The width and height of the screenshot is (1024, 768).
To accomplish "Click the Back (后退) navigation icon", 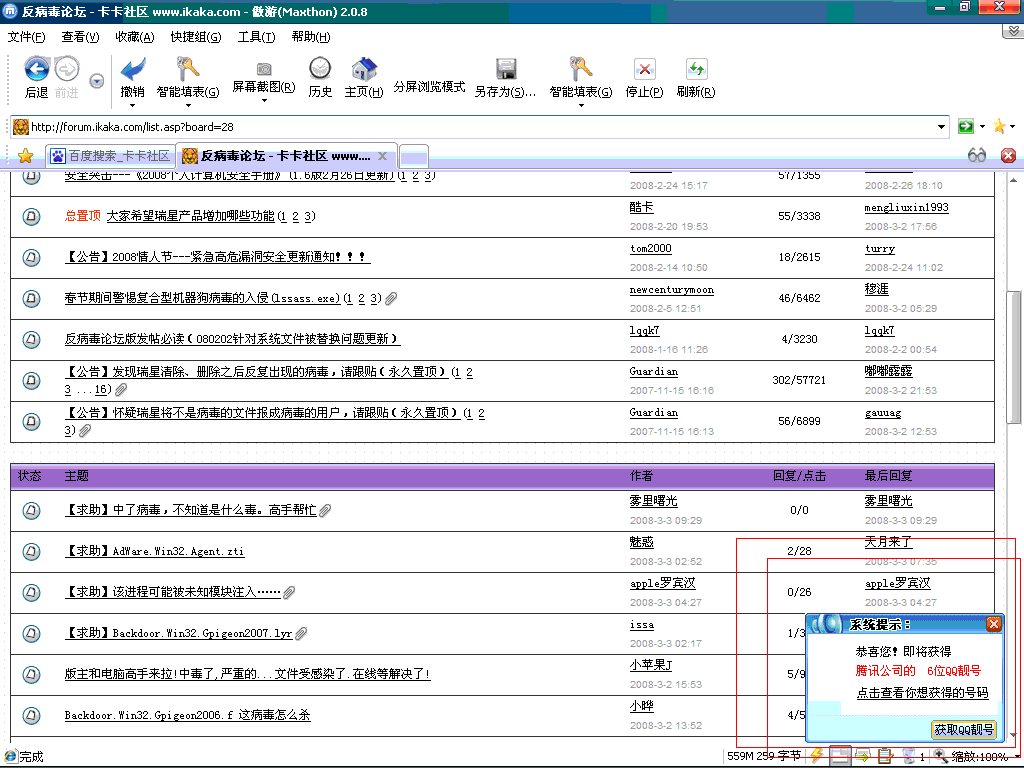I will 37,69.
